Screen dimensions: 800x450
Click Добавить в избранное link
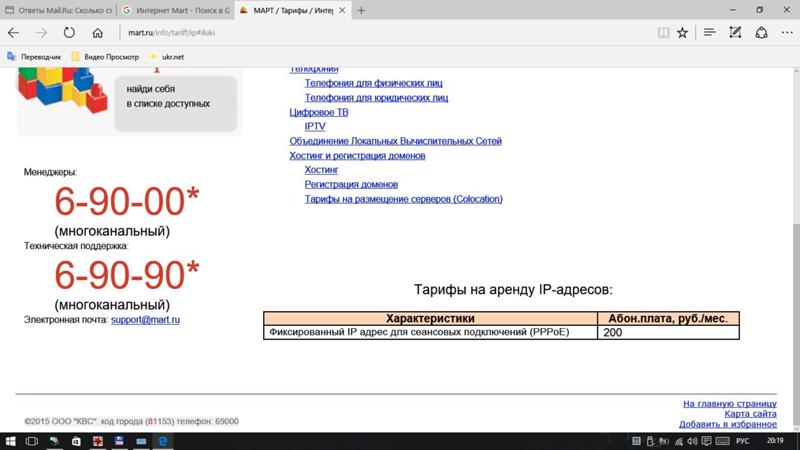point(728,424)
